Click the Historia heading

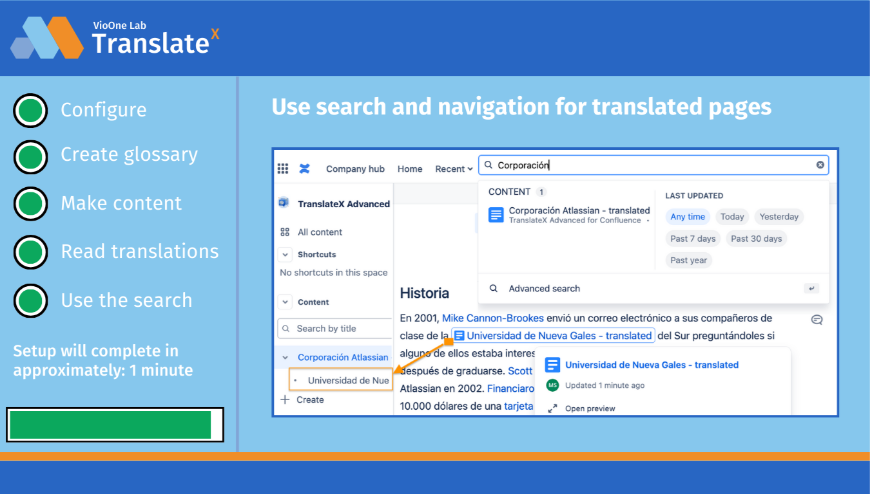coord(424,293)
